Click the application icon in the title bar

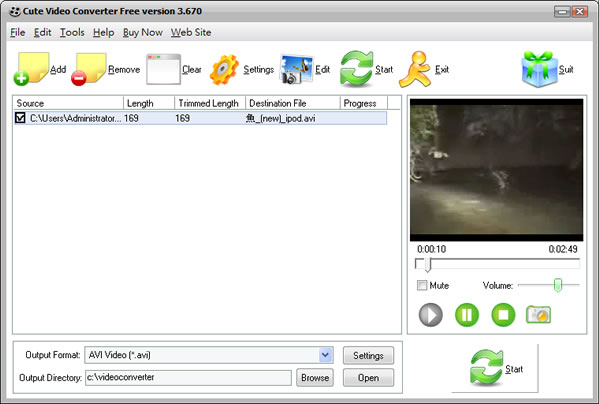pyautogui.click(x=15, y=11)
